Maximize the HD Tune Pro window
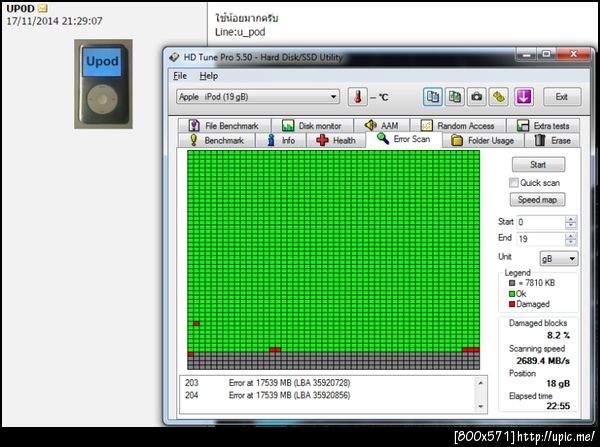 pyautogui.click(x=546, y=54)
